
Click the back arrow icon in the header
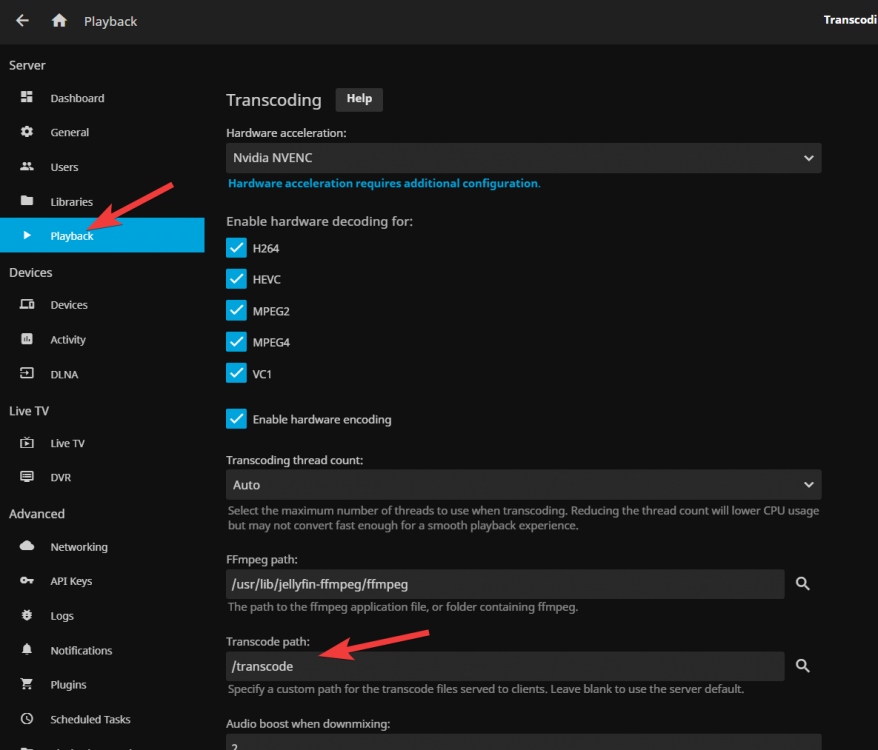22,21
